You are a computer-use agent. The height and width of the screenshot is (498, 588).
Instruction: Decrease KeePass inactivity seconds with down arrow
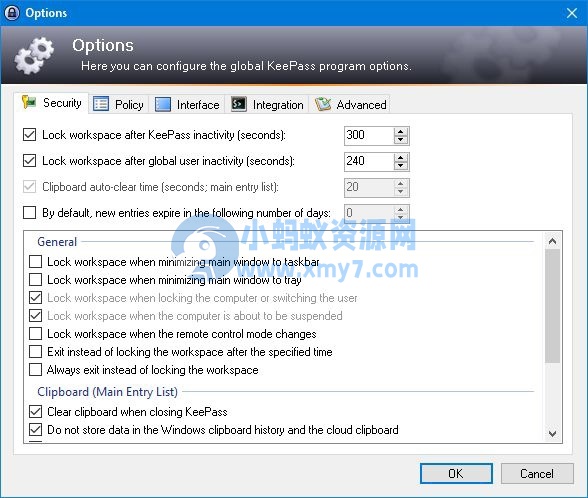[400, 140]
